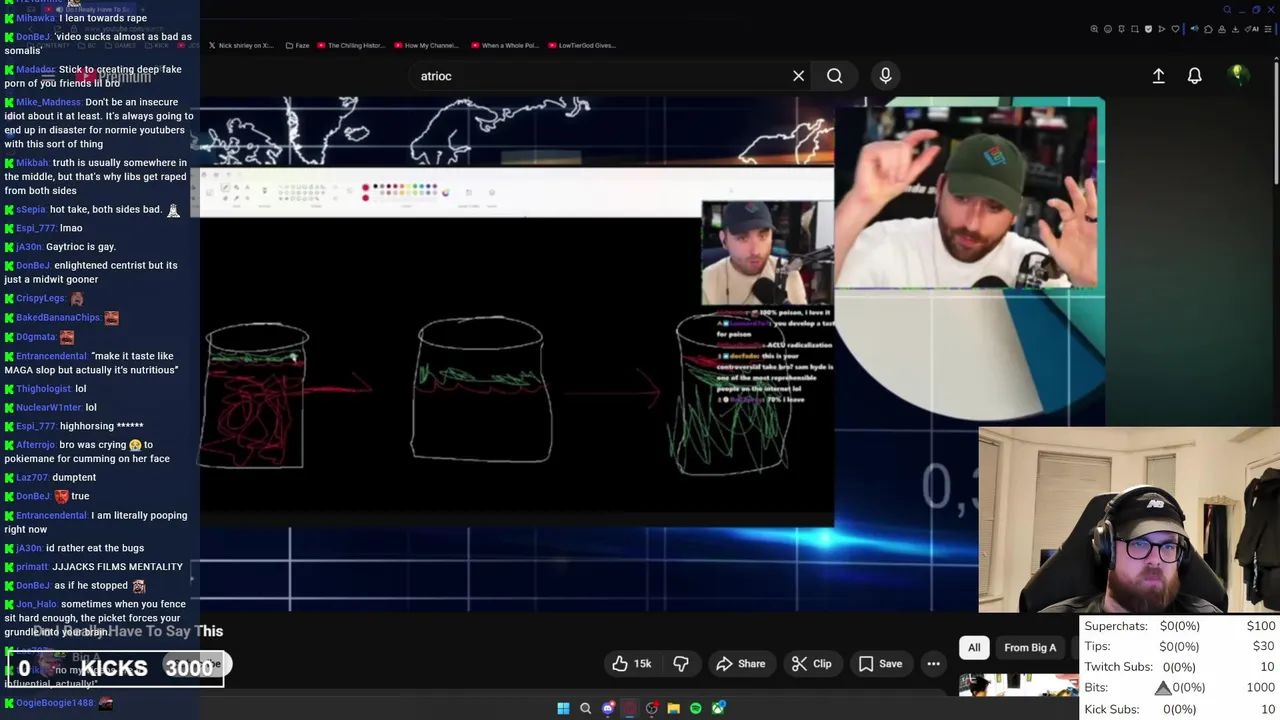The width and height of the screenshot is (1280, 720).
Task: Open the YouTube account avatar menu
Action: (1238, 75)
